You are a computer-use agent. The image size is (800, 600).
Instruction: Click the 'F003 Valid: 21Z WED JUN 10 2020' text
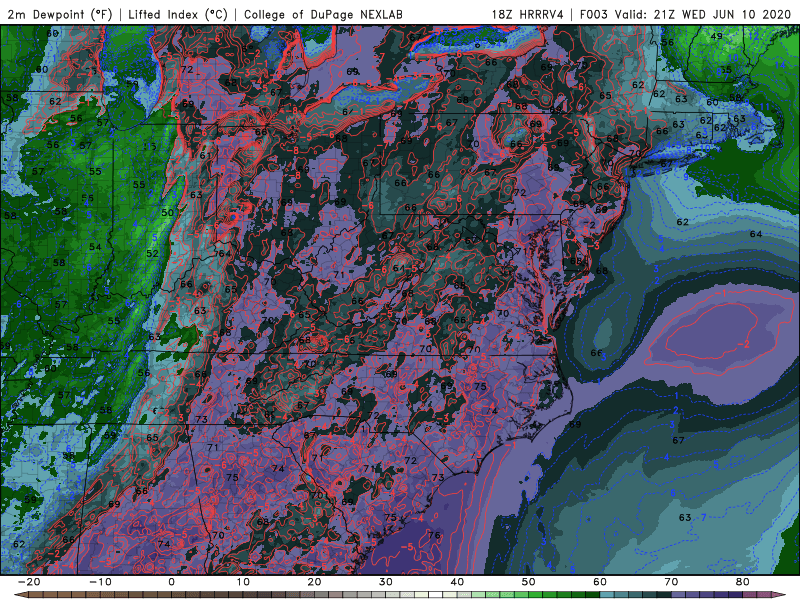tap(685, 14)
